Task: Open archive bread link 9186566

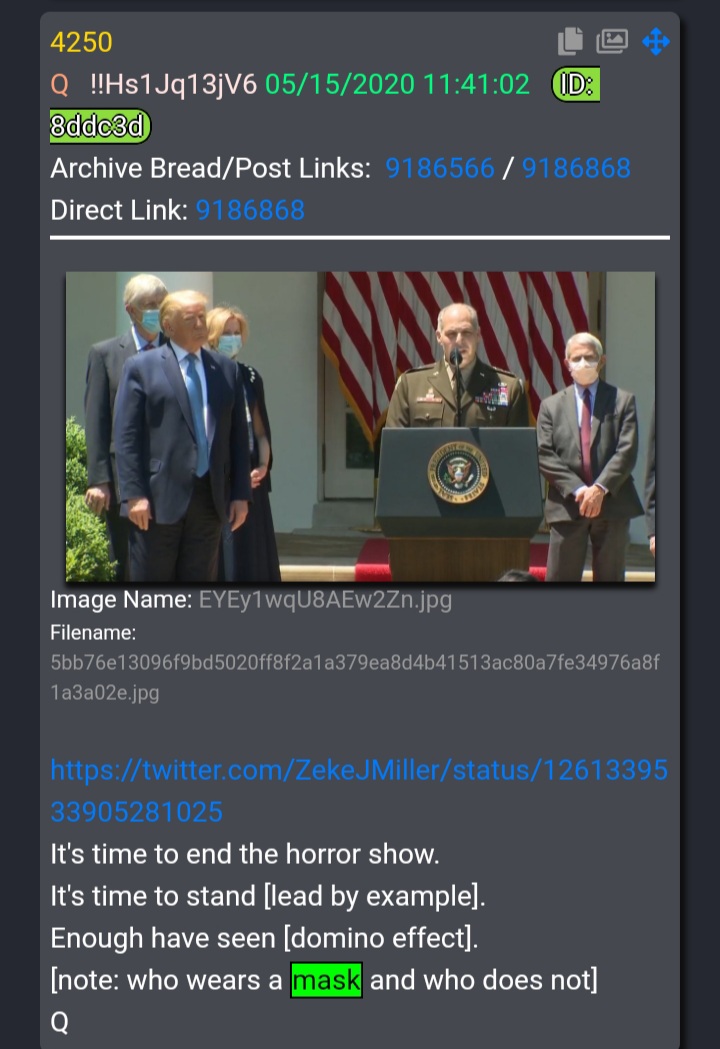Action: click(x=440, y=168)
